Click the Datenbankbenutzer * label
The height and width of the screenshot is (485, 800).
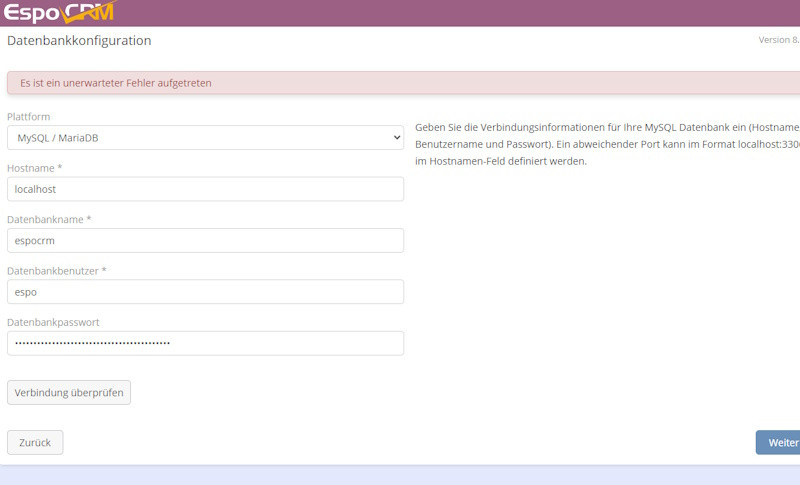[56, 270]
